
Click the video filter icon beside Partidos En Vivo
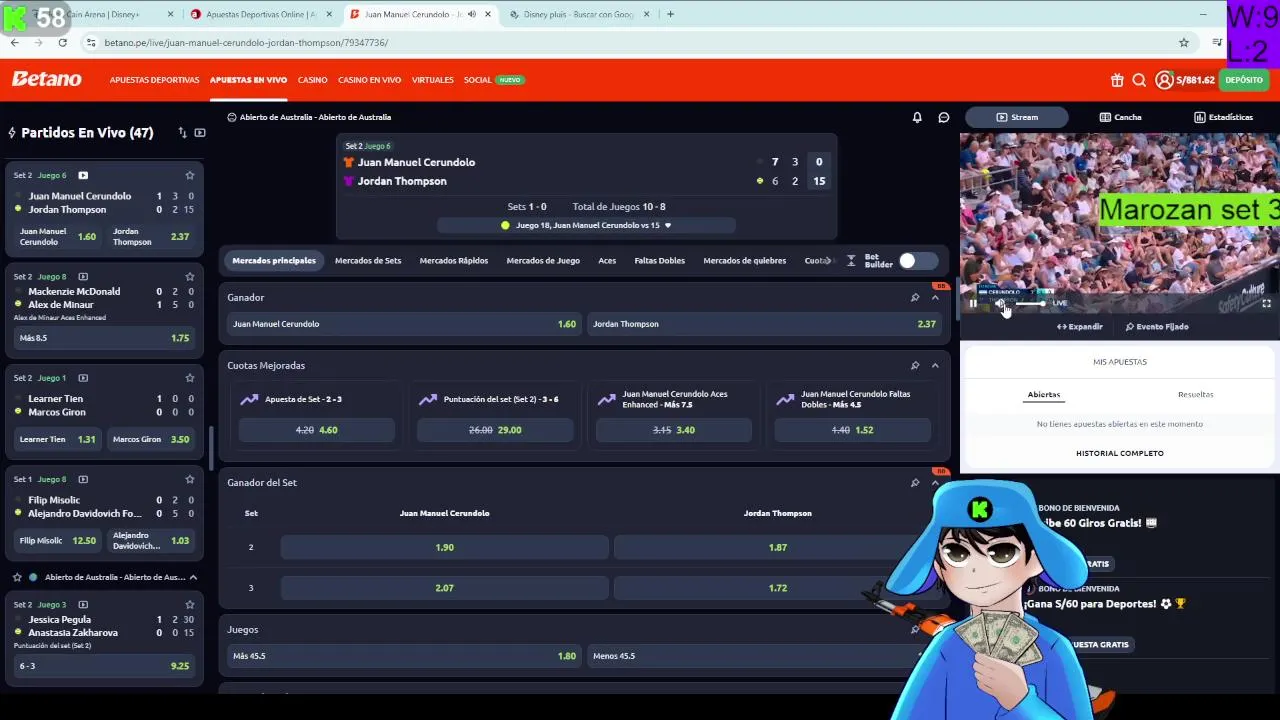[200, 132]
